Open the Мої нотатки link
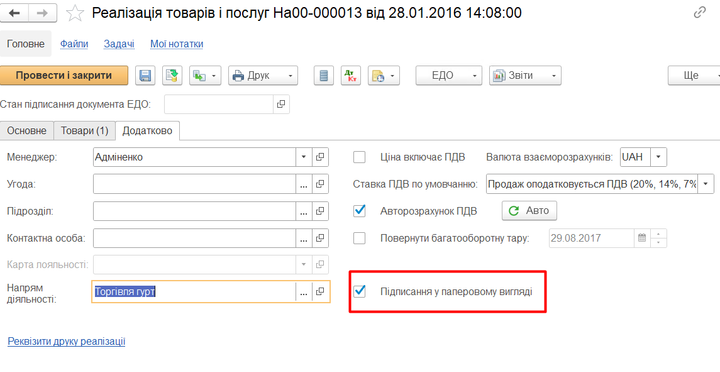Screen dimensions: 720x372 [x=177, y=44]
